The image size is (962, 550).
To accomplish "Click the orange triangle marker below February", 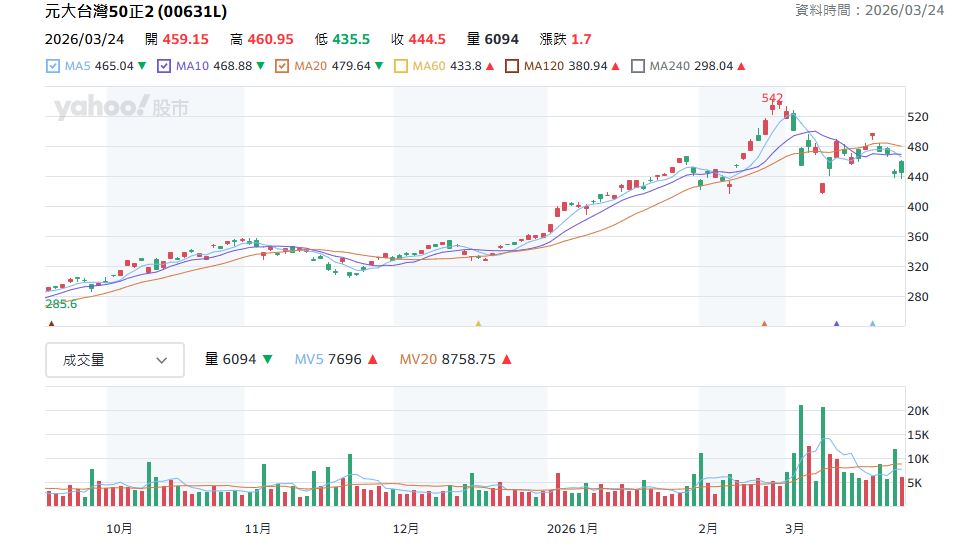I will (x=764, y=324).
